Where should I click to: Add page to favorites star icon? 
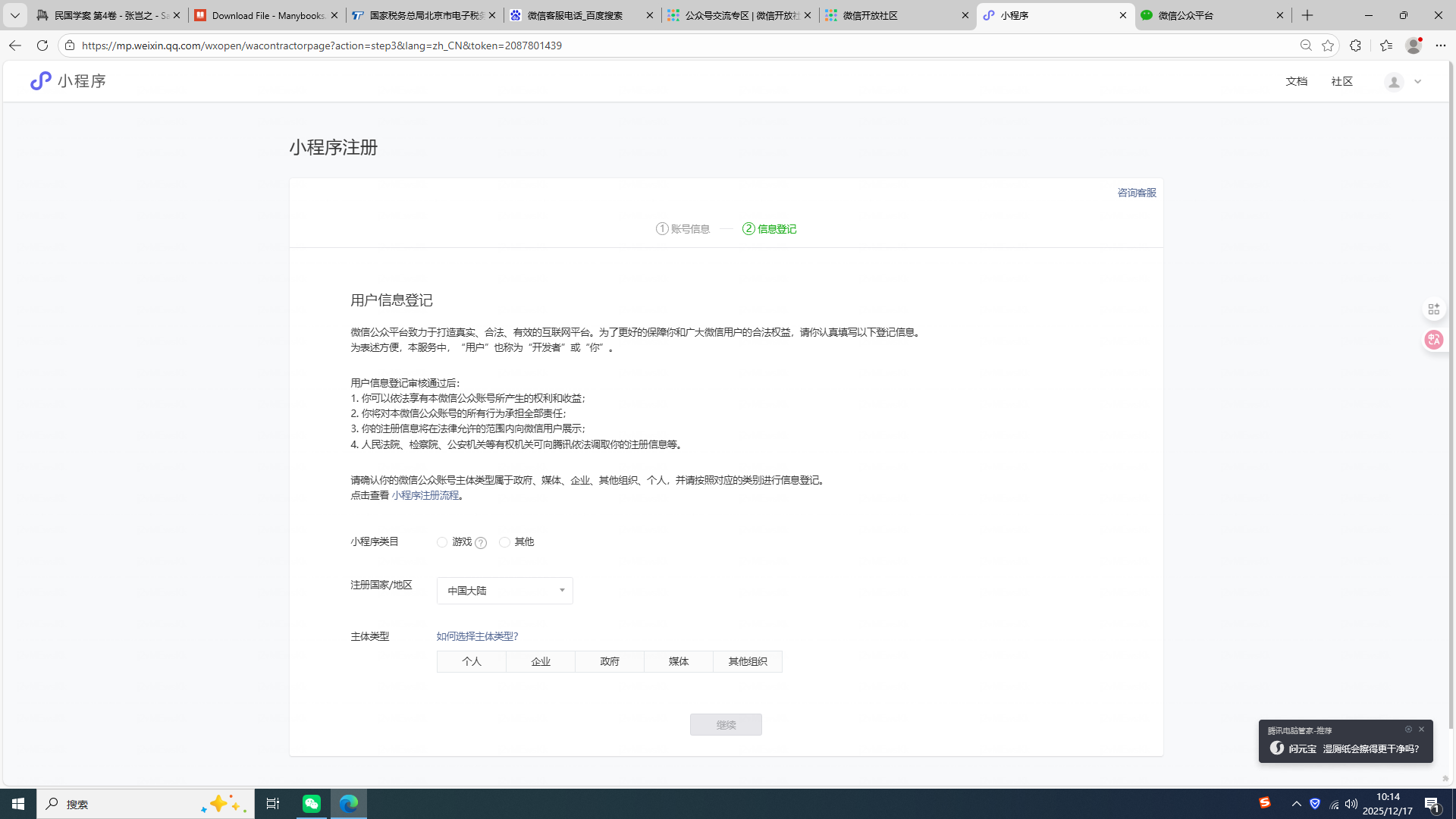[x=1328, y=45]
